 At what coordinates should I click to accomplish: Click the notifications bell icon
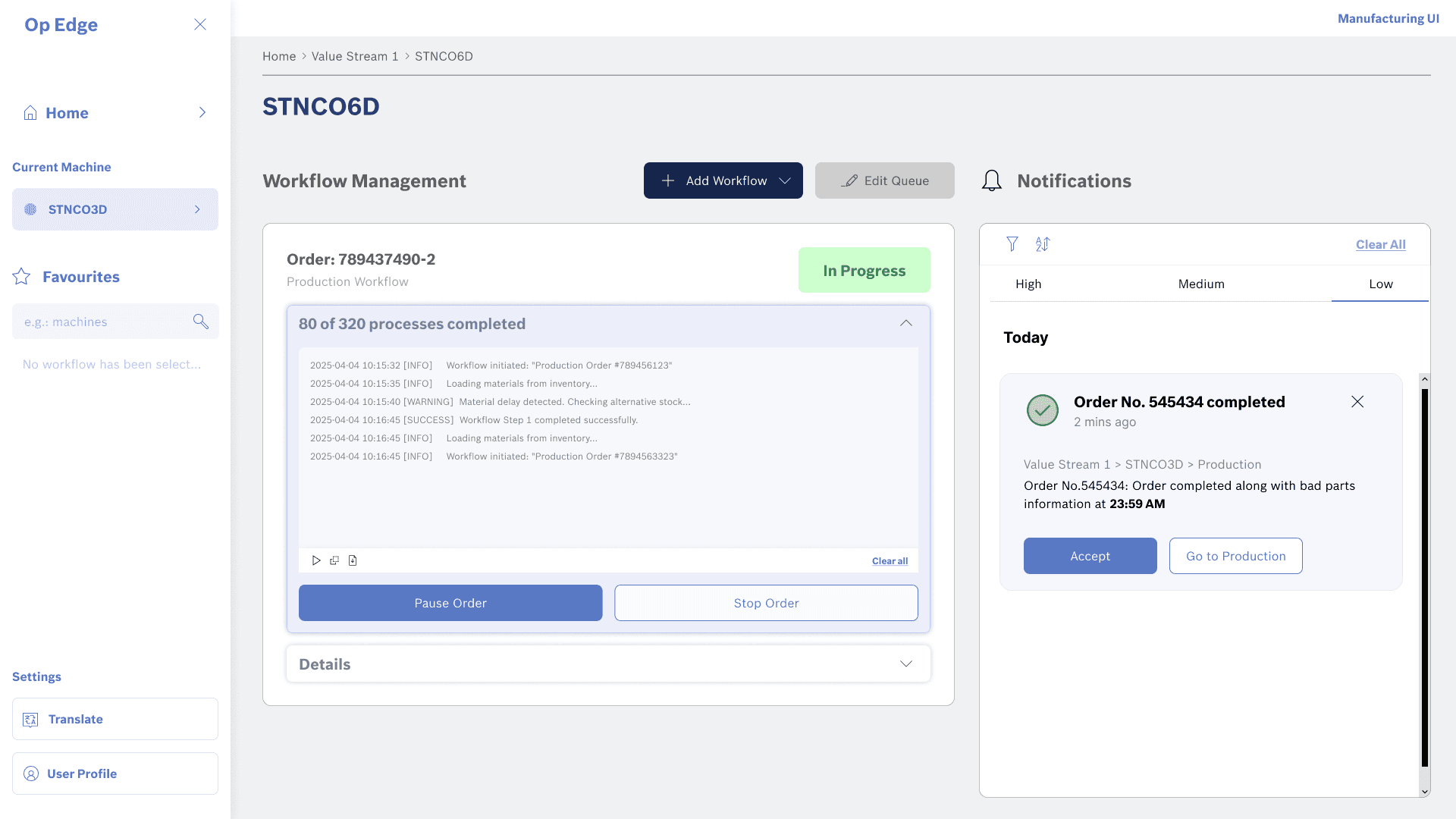tap(992, 180)
